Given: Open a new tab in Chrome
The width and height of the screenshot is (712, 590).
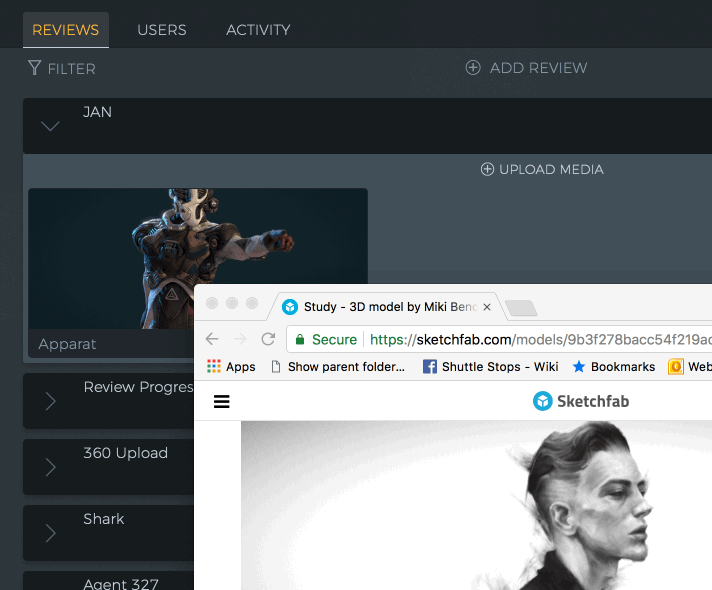Looking at the screenshot, I should coord(521,308).
